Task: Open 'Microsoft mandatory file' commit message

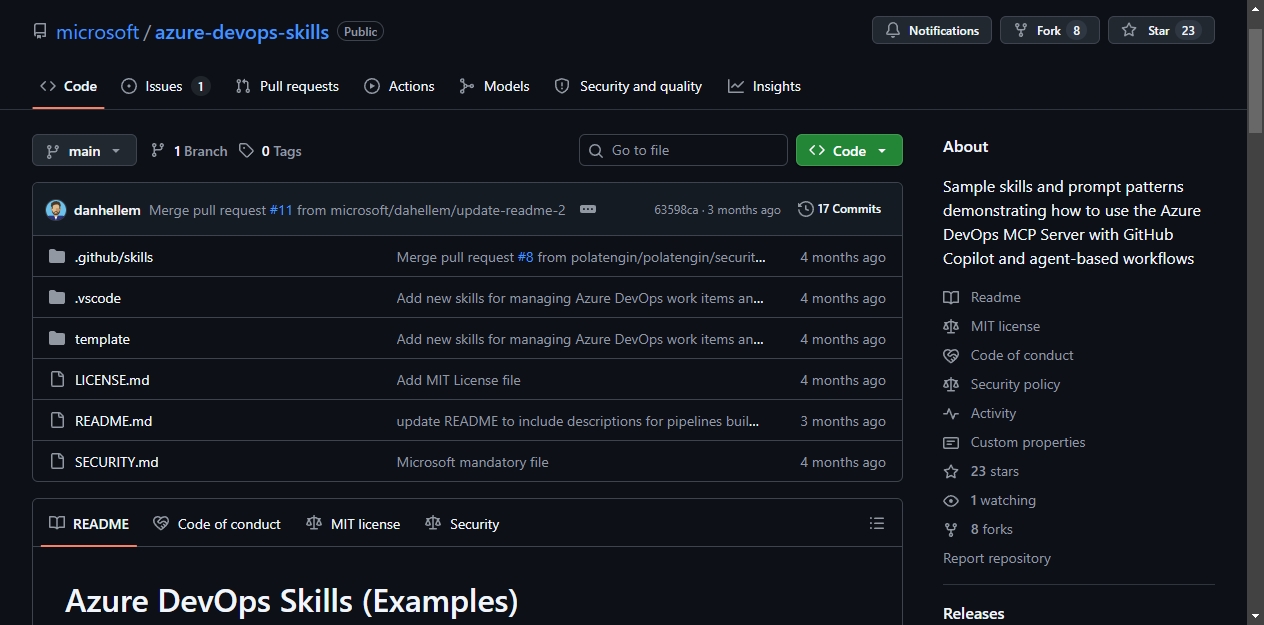Action: click(472, 462)
